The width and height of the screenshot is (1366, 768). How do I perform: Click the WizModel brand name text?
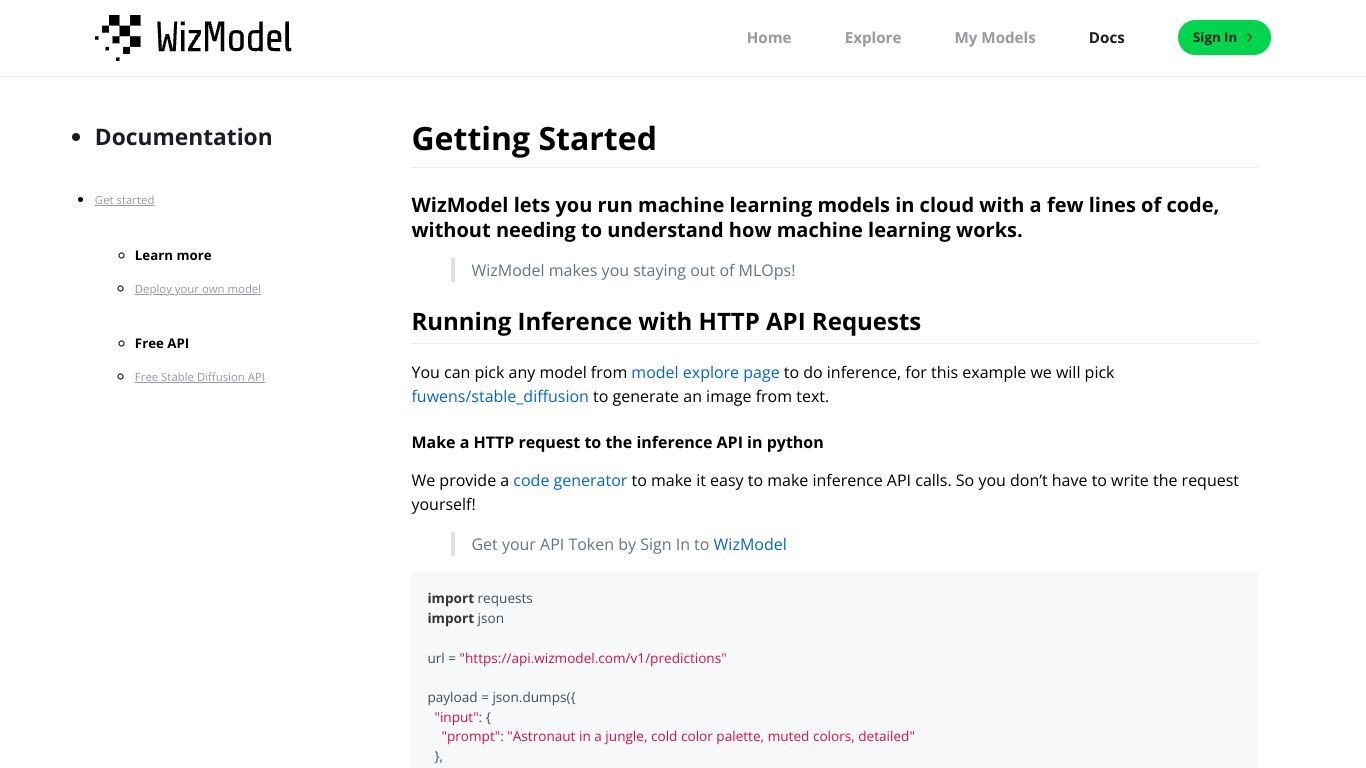click(x=224, y=38)
